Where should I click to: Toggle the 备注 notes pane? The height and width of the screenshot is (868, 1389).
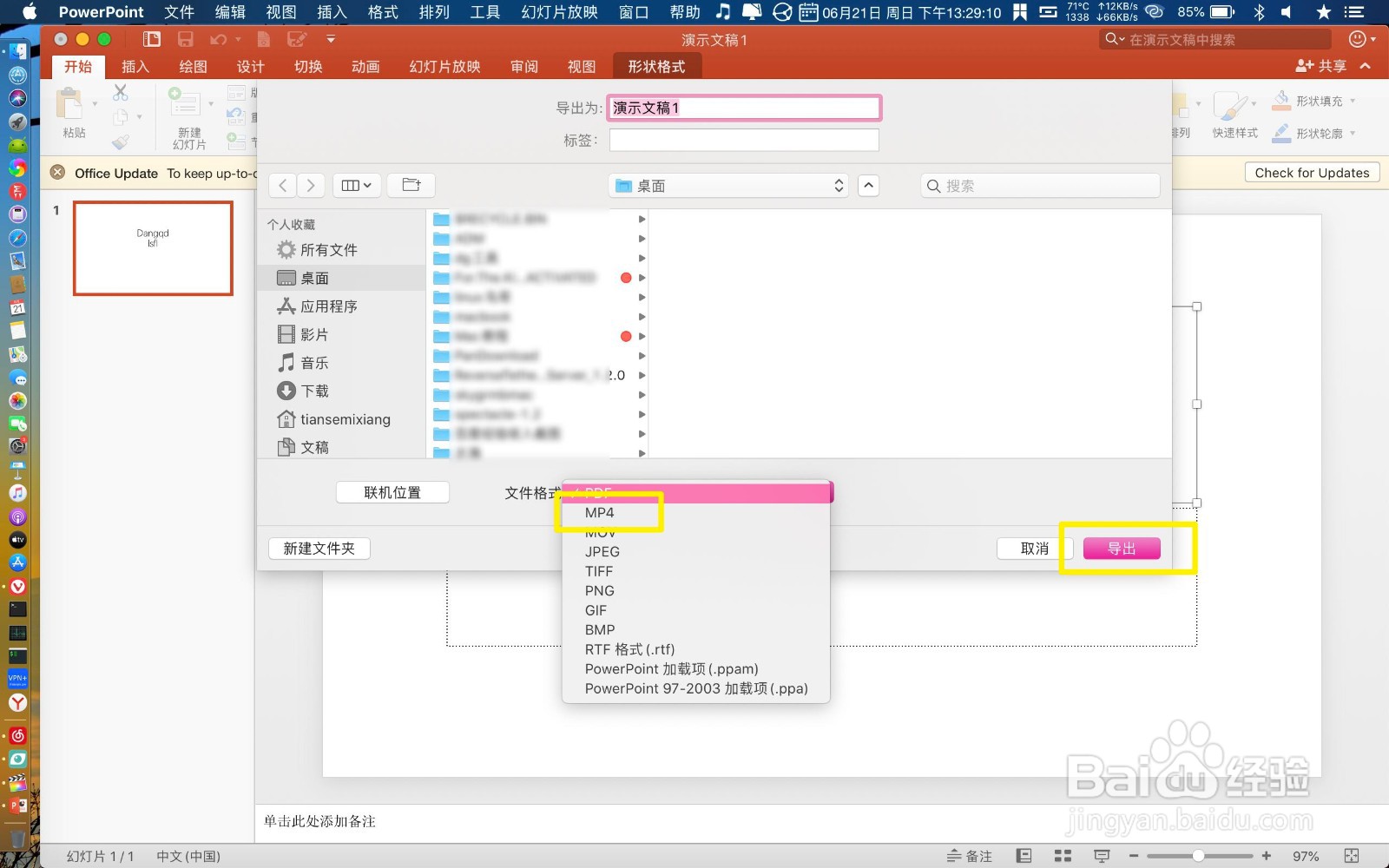click(x=970, y=855)
